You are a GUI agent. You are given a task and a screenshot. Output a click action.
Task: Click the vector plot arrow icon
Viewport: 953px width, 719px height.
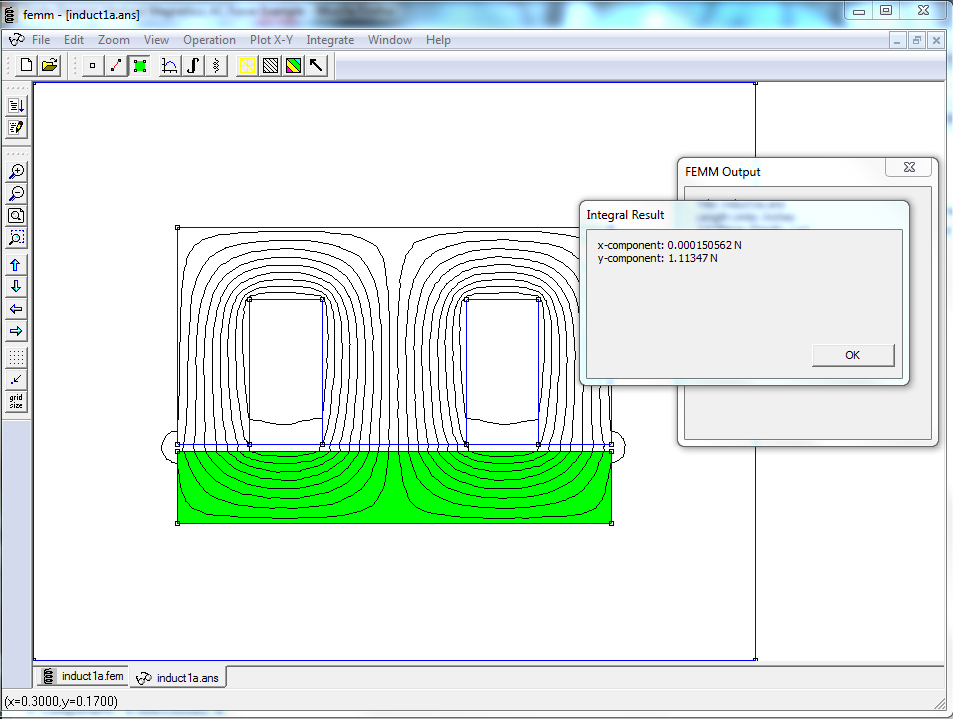317,65
